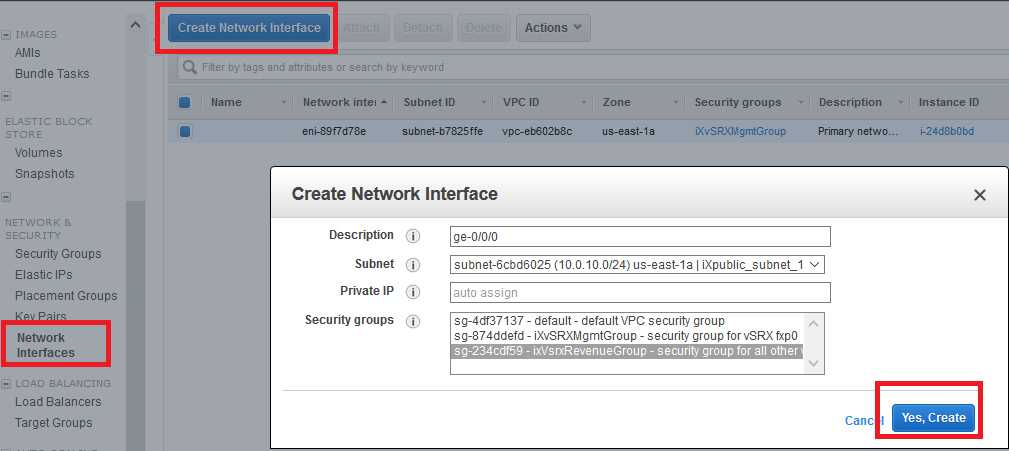Collapse the Images section in sidebar

pyautogui.click(x=6, y=34)
